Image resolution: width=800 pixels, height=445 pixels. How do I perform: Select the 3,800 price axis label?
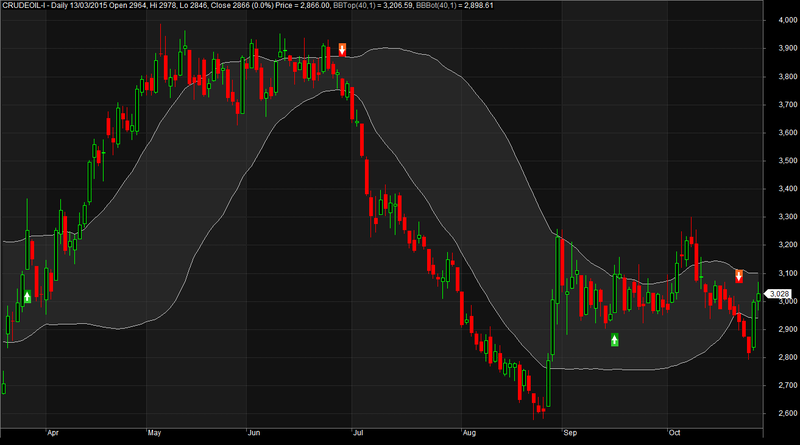[788, 77]
